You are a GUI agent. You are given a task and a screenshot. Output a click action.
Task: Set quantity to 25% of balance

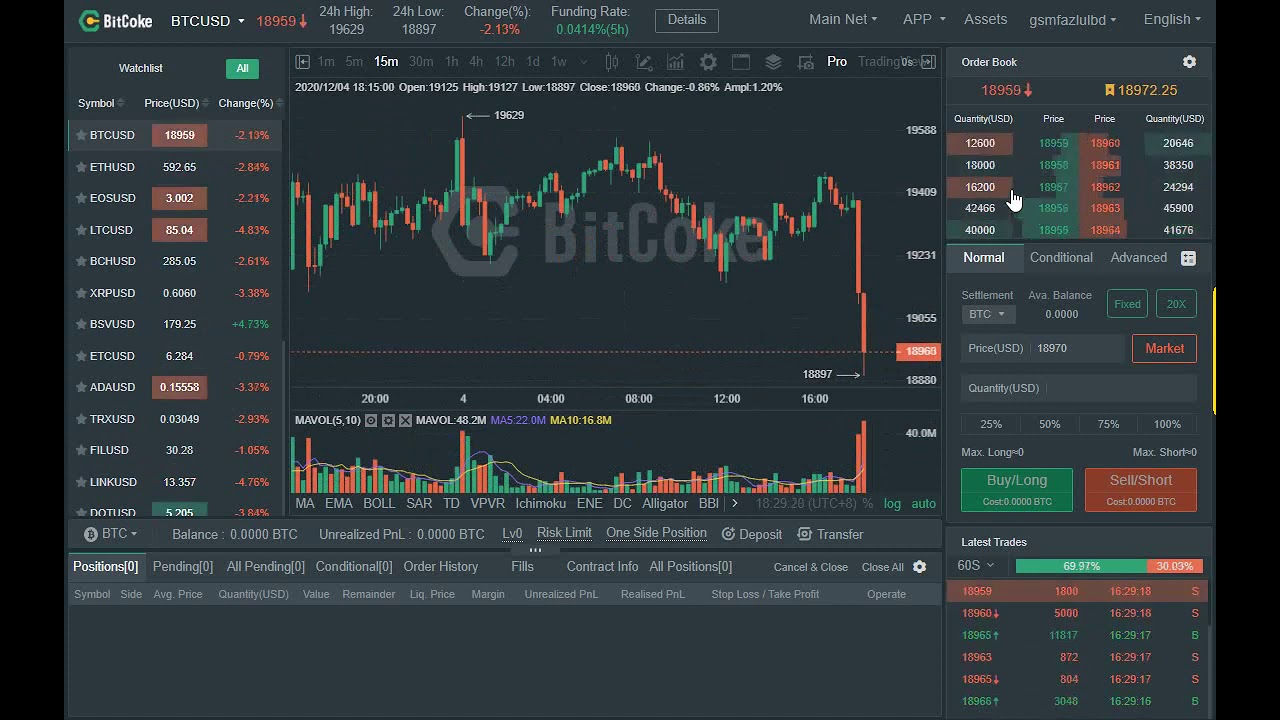tap(991, 424)
